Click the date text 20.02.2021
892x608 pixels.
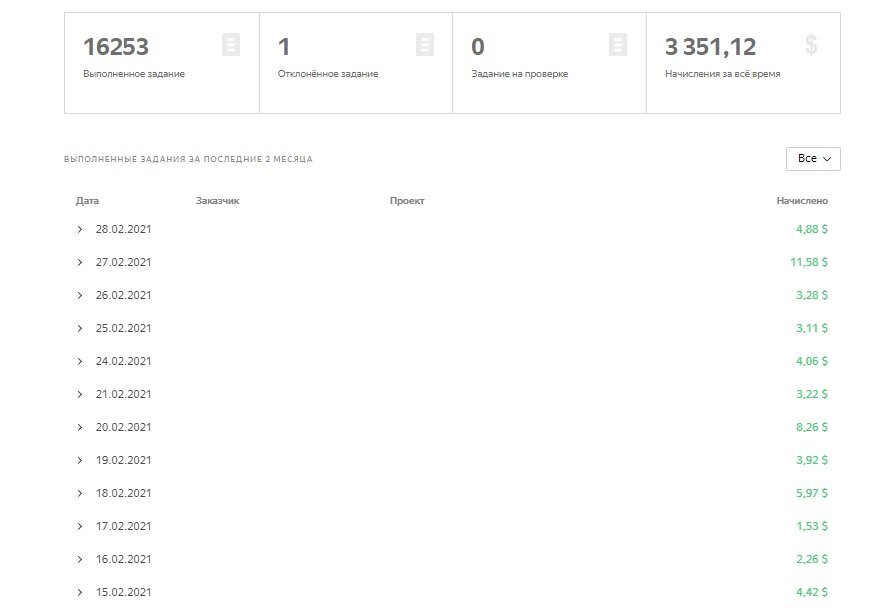click(x=123, y=427)
